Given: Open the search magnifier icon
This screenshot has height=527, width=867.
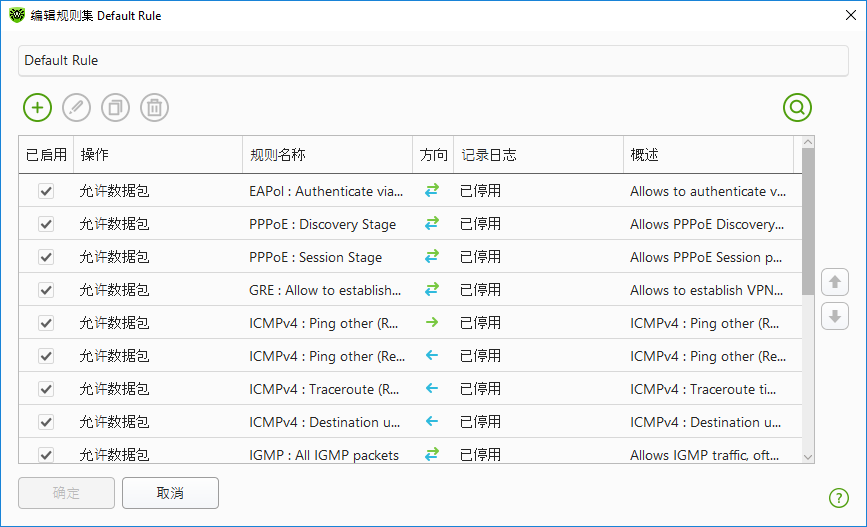Looking at the screenshot, I should coord(797,107).
